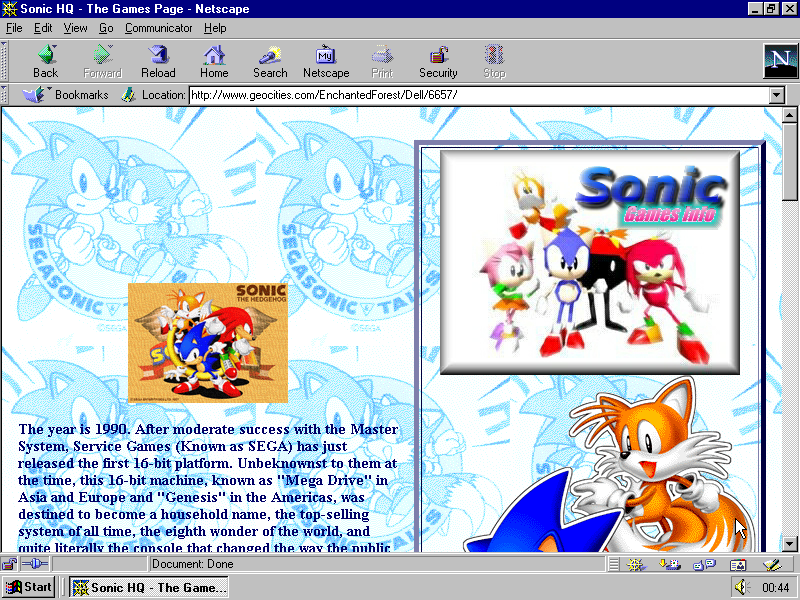The height and width of the screenshot is (600, 800).
Task: Expand the Location history dropdown arrow
Action: point(777,95)
